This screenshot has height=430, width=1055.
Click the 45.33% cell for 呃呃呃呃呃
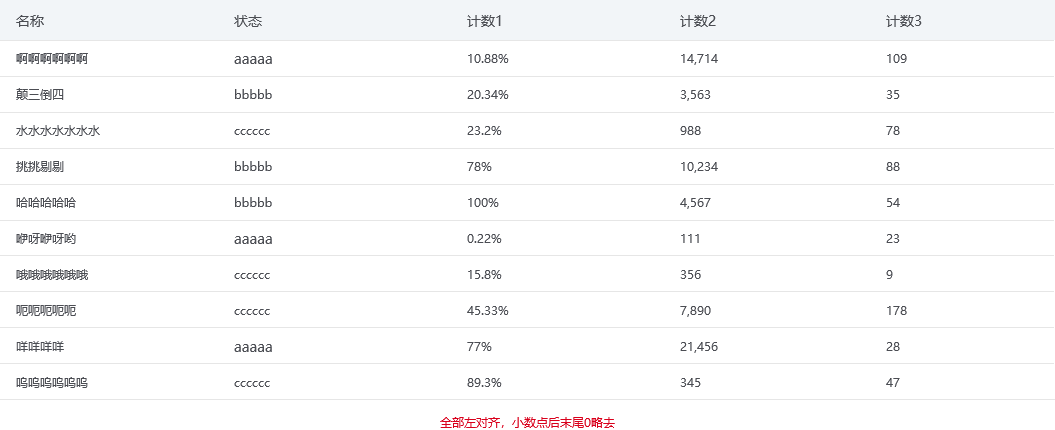pyautogui.click(x=488, y=311)
